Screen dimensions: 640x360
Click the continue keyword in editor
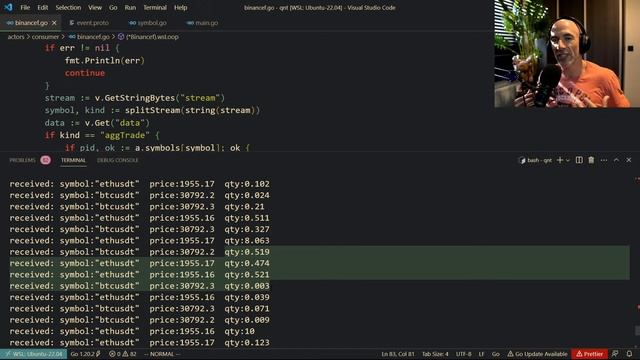85,73
